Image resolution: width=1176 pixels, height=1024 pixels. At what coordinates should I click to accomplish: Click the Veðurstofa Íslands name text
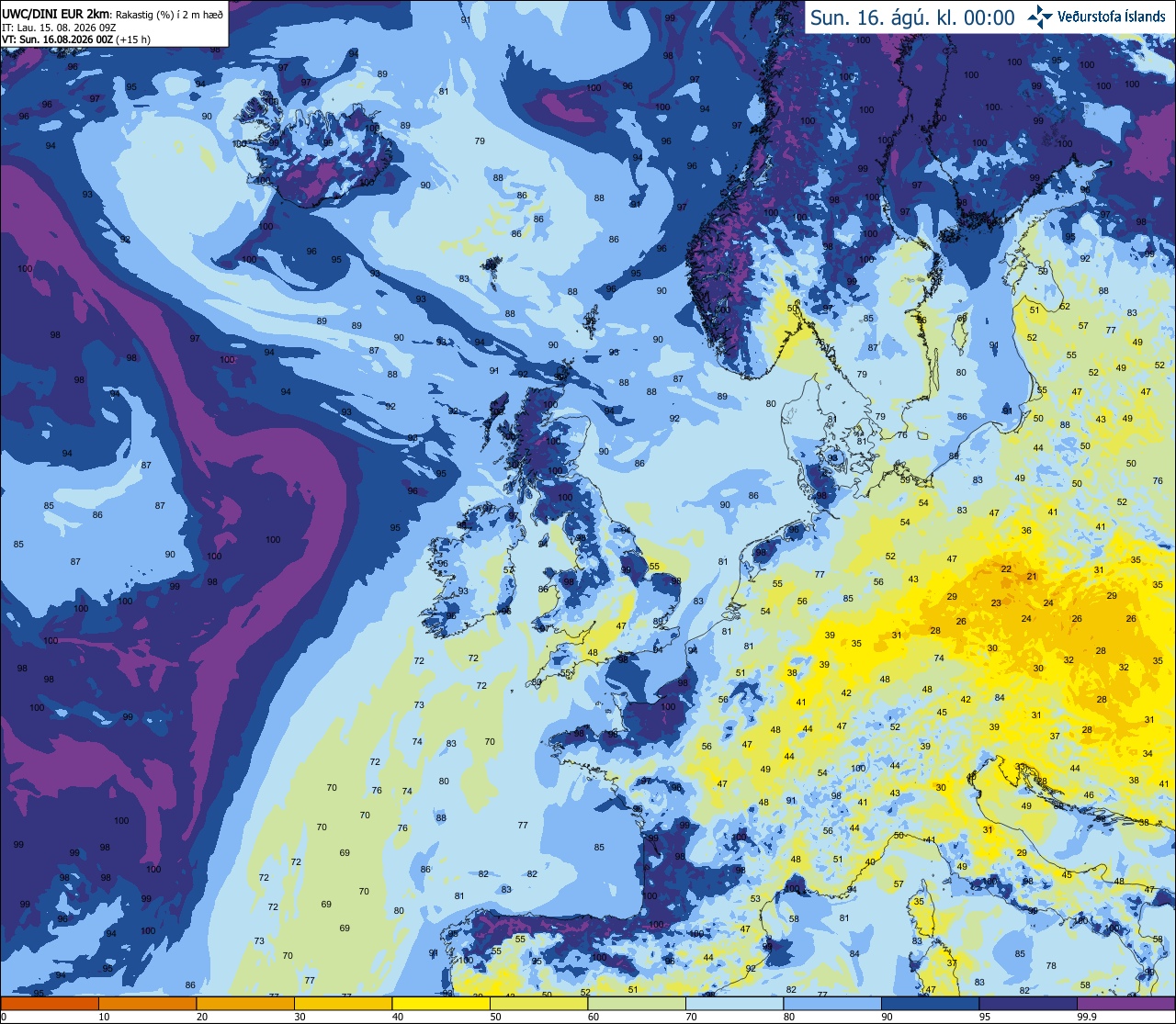click(1112, 17)
